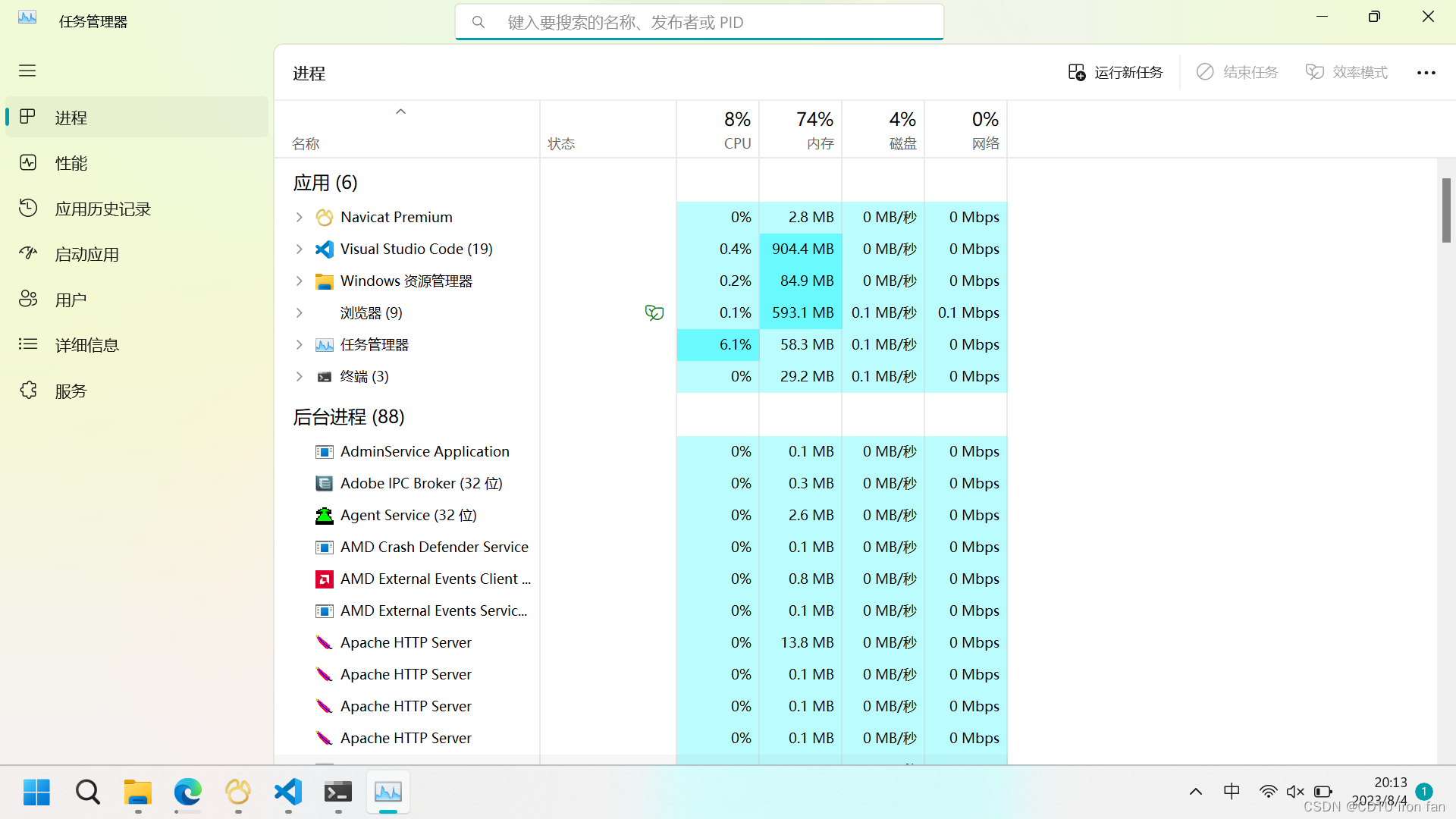Image resolution: width=1456 pixels, height=819 pixels.
Task: Click the muted volume tray icon
Action: click(x=1295, y=792)
